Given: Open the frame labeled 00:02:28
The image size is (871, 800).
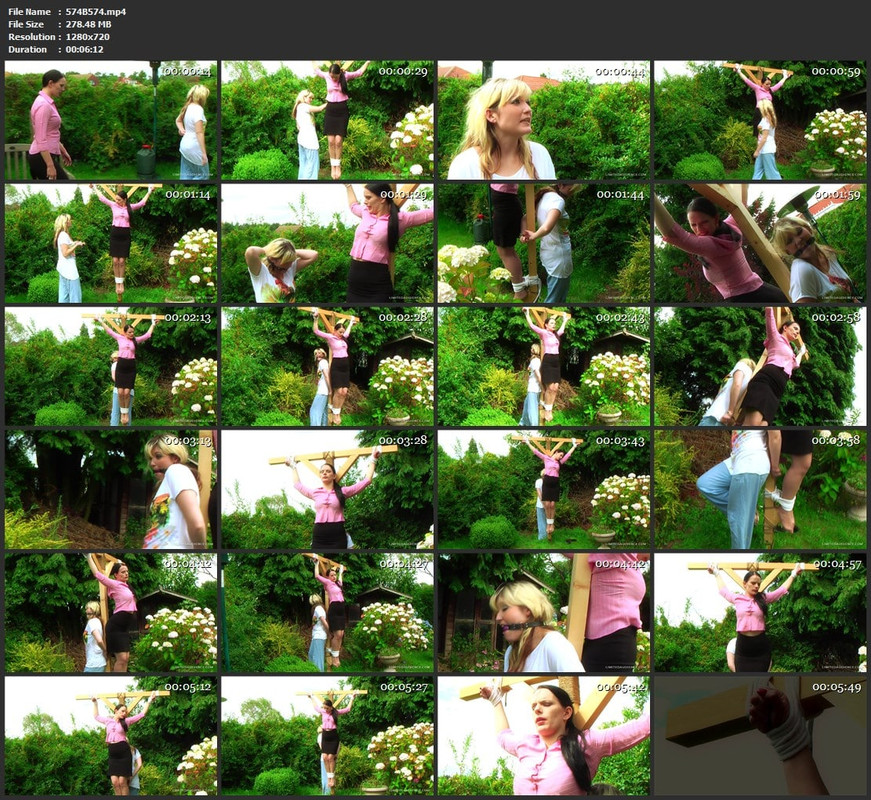Looking at the screenshot, I should (327, 367).
